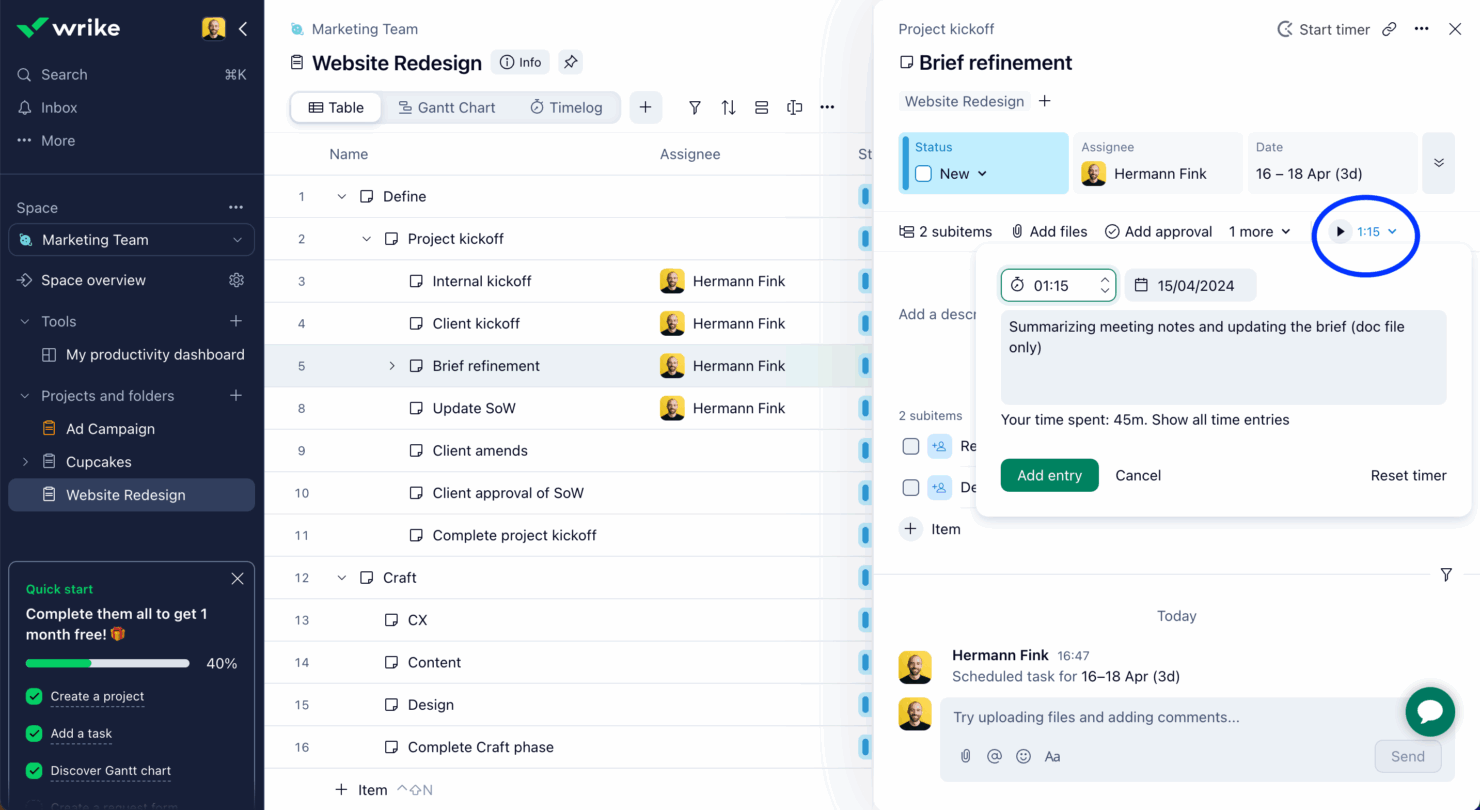Open More in the sidebar
Image resolution: width=1480 pixels, height=810 pixels.
tap(46, 140)
